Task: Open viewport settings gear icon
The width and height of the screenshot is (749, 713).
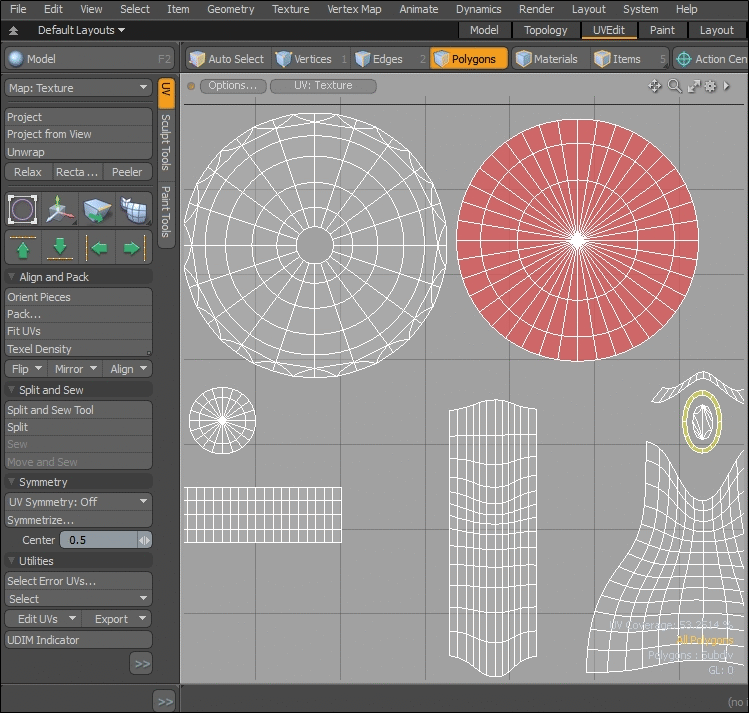Action: click(710, 86)
